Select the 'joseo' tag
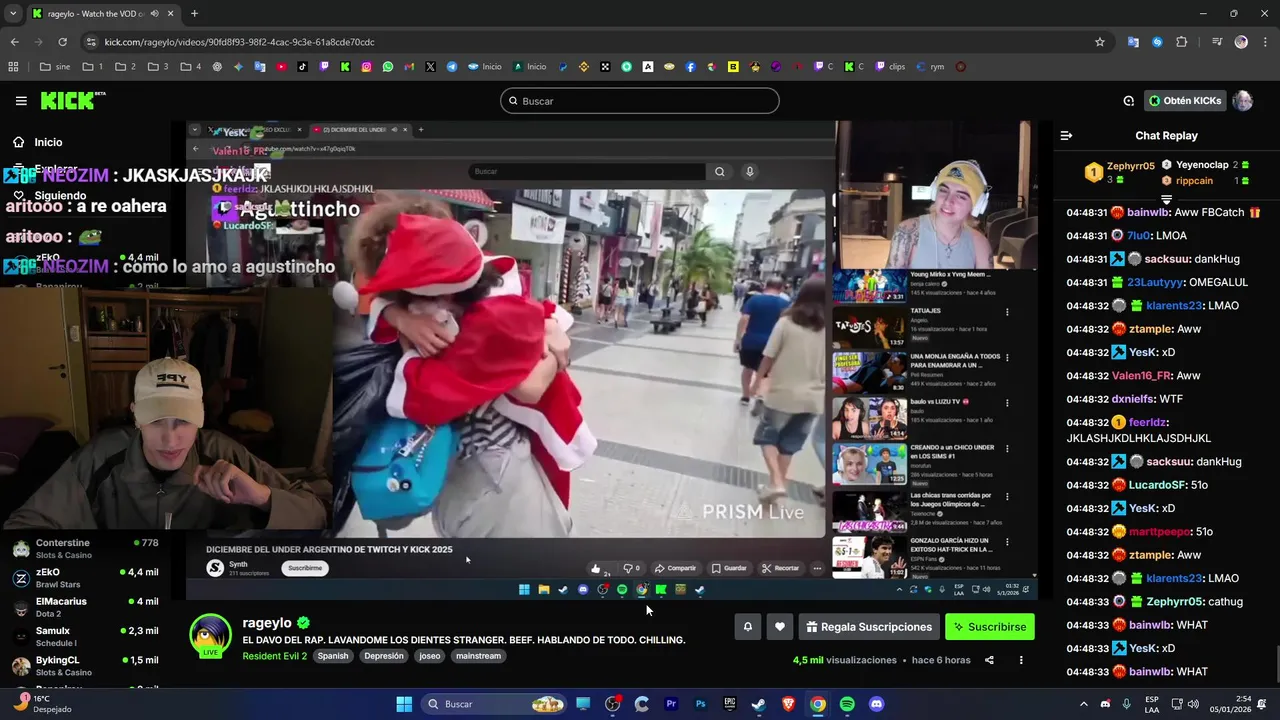 pyautogui.click(x=430, y=656)
